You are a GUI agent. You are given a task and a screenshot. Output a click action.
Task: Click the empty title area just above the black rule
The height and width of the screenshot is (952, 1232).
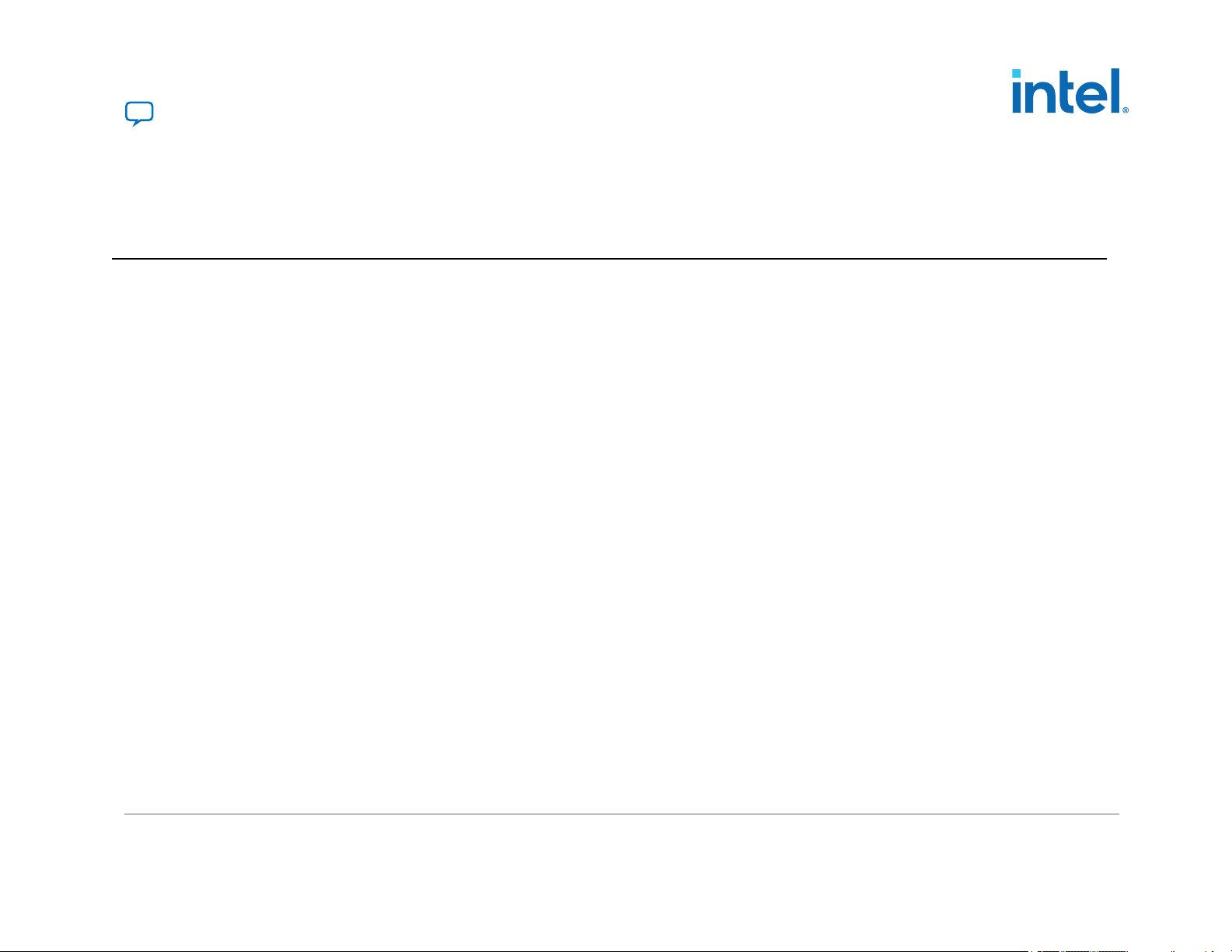click(606, 225)
